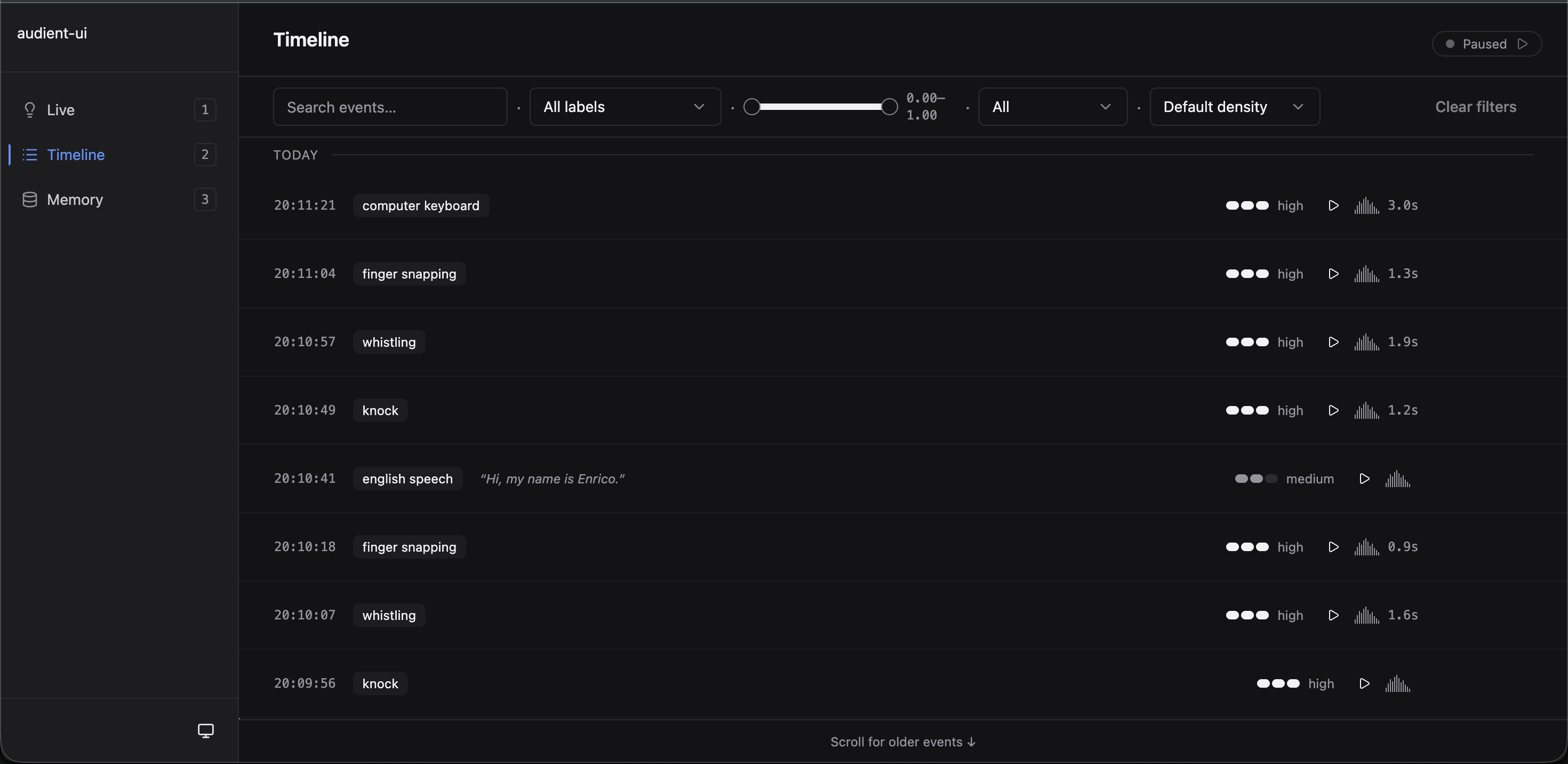Play the english speech clip
The height and width of the screenshot is (764, 1568).
(x=1364, y=479)
